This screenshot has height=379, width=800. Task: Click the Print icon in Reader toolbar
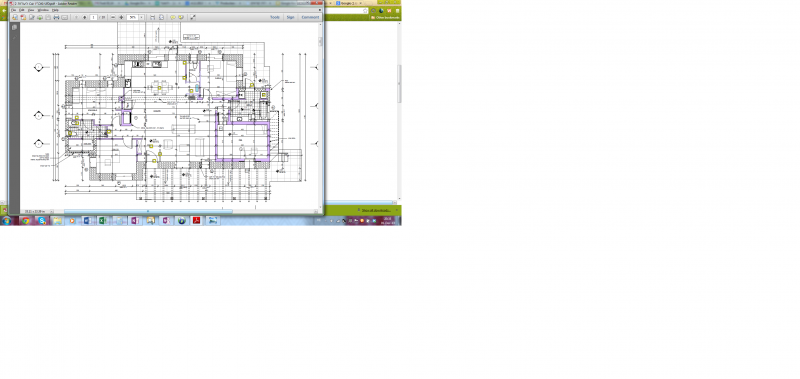[56, 17]
